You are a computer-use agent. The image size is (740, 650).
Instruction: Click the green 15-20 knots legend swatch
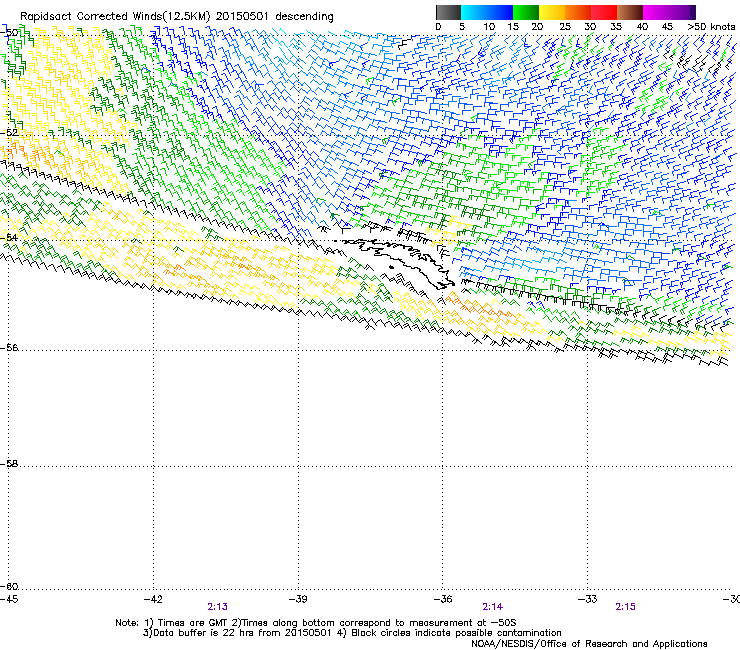coord(526,12)
